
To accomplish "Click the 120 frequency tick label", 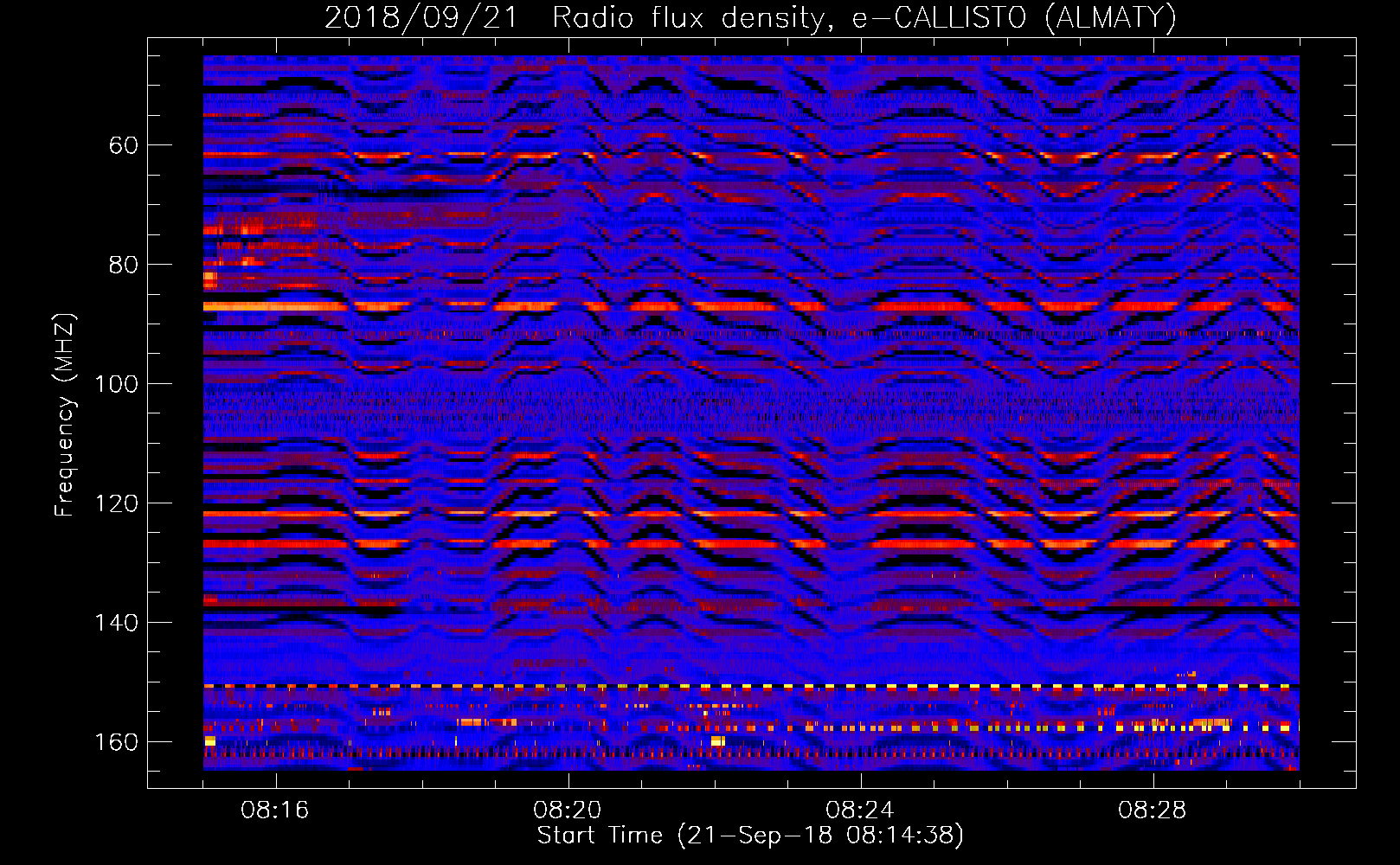I will (116, 503).
